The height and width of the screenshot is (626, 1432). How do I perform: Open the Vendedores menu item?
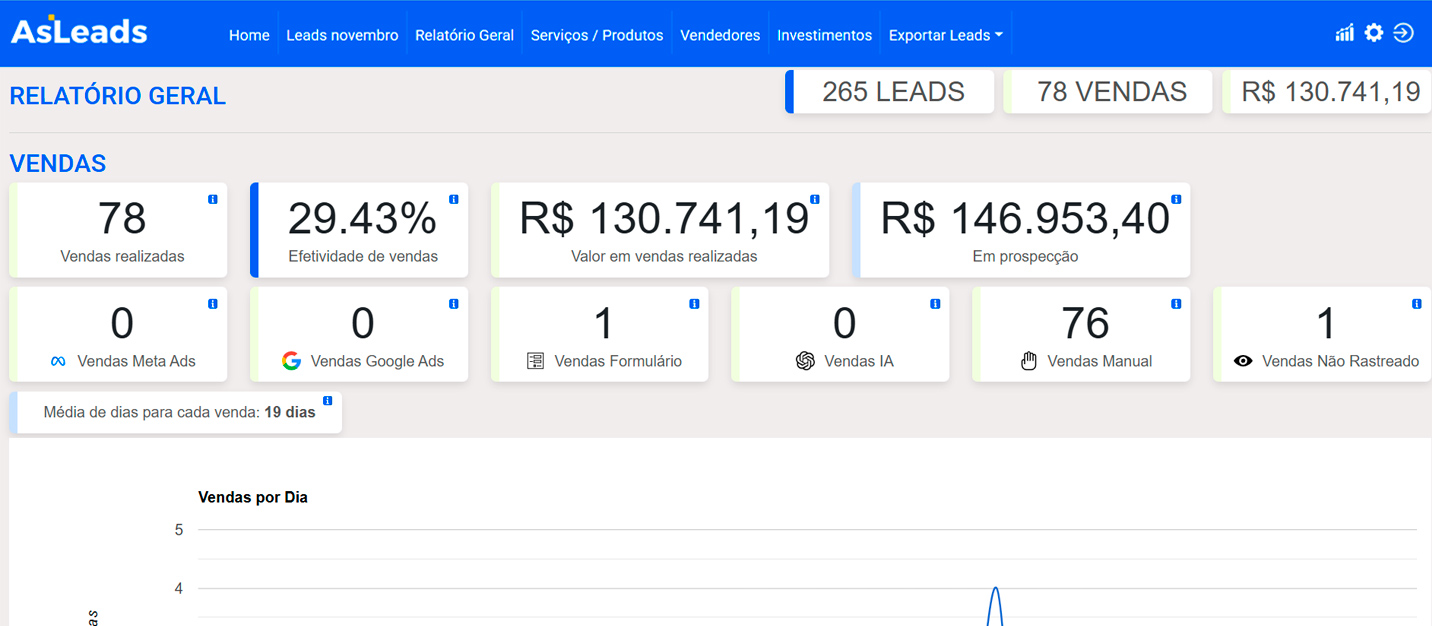click(x=720, y=35)
